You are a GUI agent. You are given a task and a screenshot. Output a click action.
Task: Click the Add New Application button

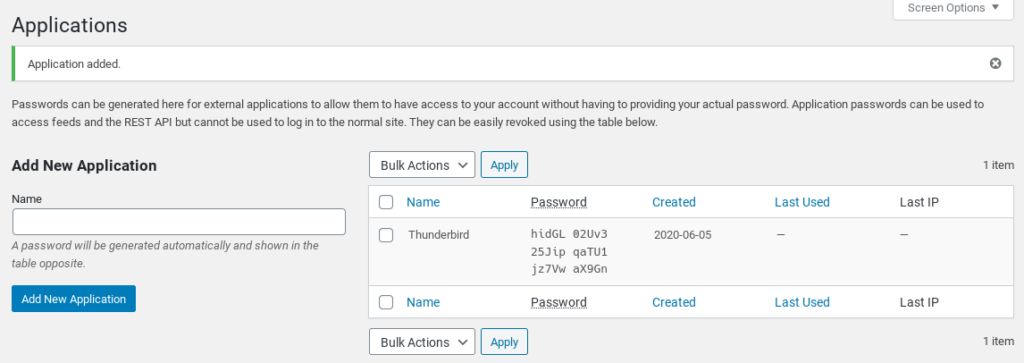pos(74,299)
